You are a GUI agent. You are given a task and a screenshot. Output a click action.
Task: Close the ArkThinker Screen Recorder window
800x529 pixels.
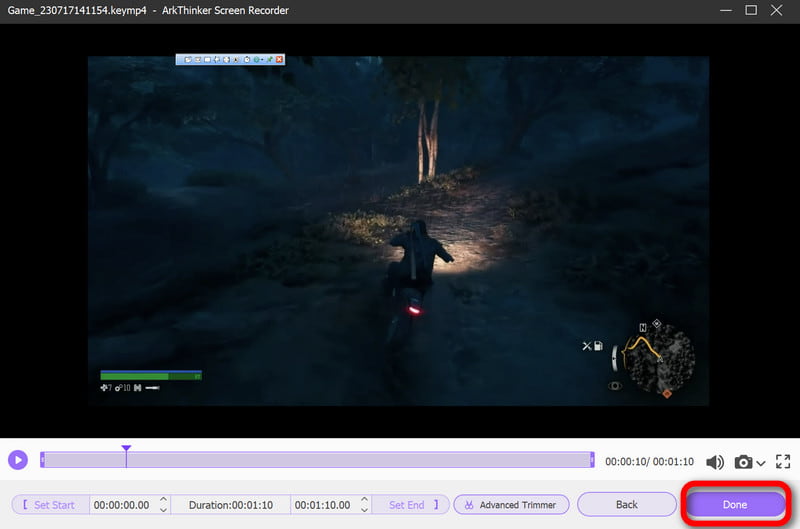coord(777,10)
